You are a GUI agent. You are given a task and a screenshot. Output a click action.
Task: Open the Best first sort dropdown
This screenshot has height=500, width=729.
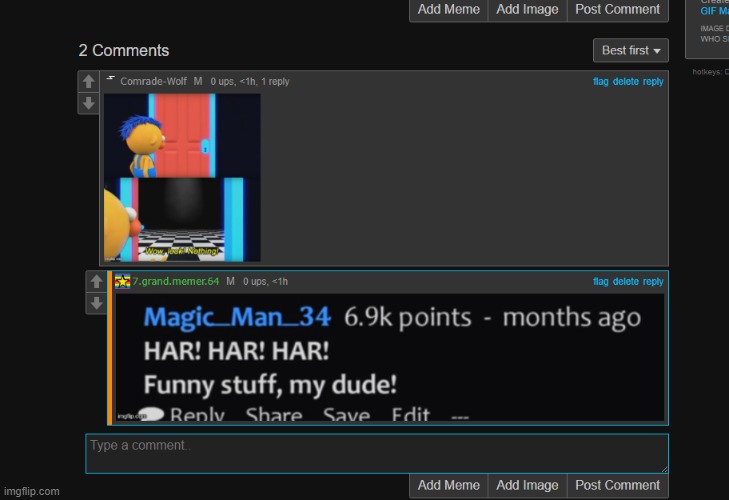point(630,50)
